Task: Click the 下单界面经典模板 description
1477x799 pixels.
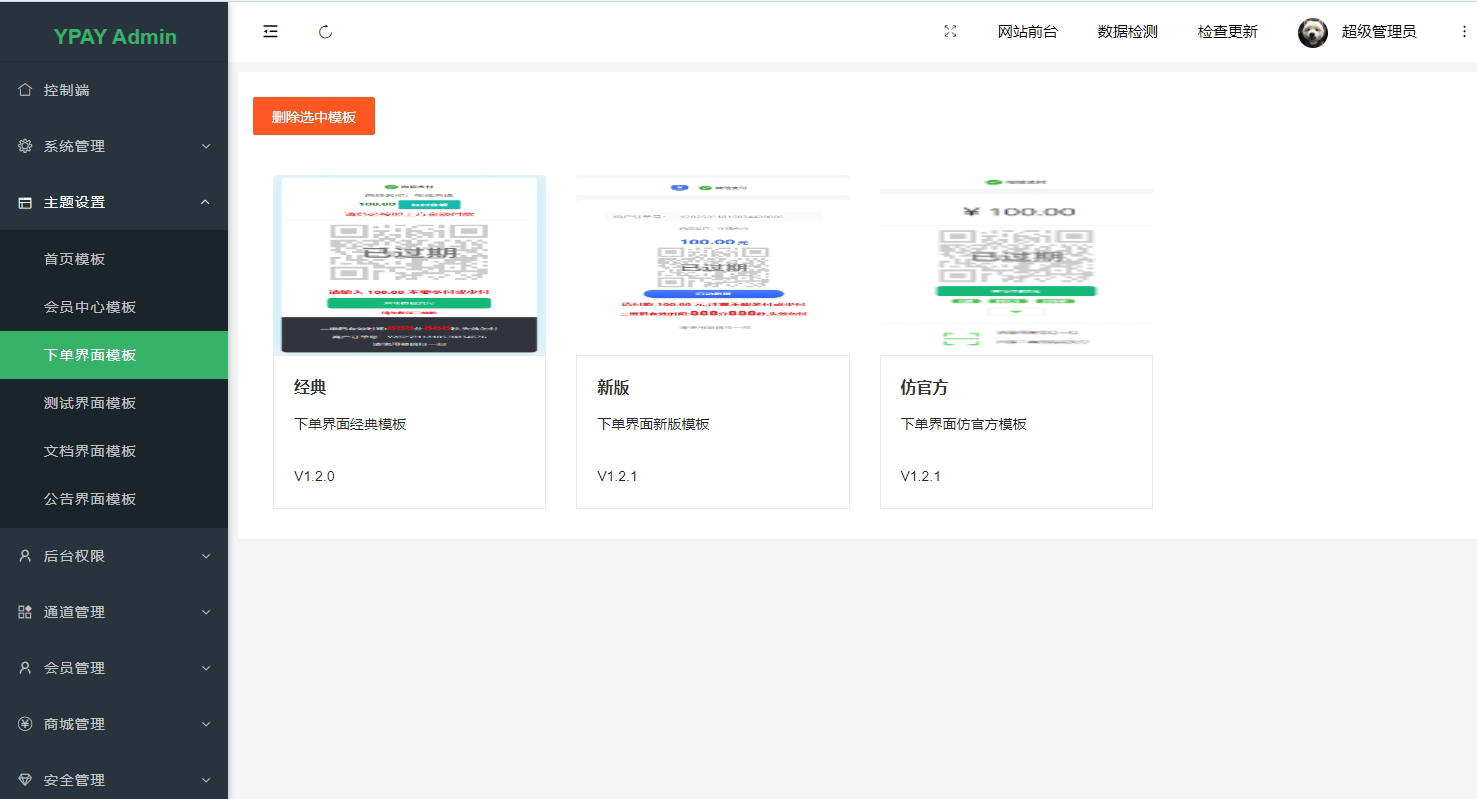Action: click(x=350, y=424)
